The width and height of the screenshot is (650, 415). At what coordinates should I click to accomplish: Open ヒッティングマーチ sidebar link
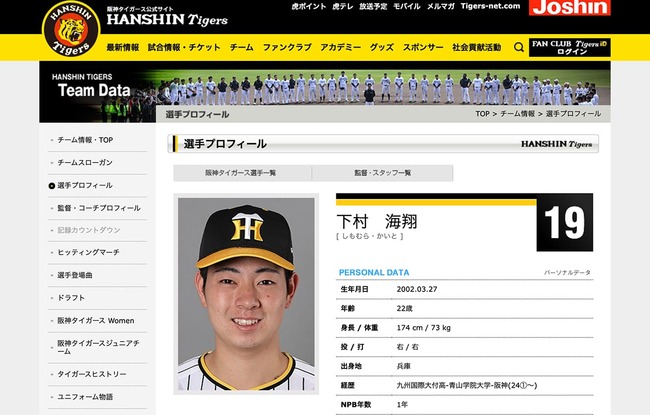click(x=88, y=252)
